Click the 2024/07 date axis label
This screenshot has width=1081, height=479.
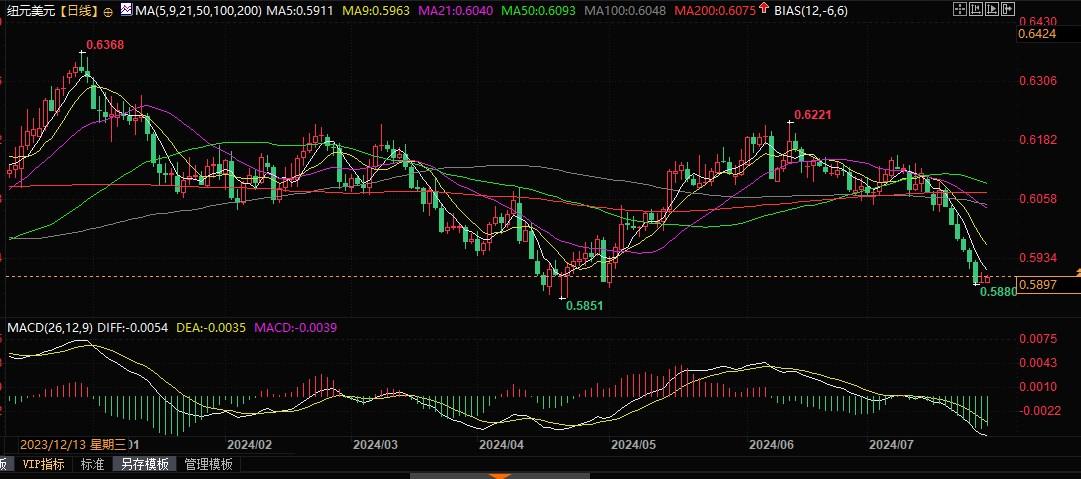[892, 445]
